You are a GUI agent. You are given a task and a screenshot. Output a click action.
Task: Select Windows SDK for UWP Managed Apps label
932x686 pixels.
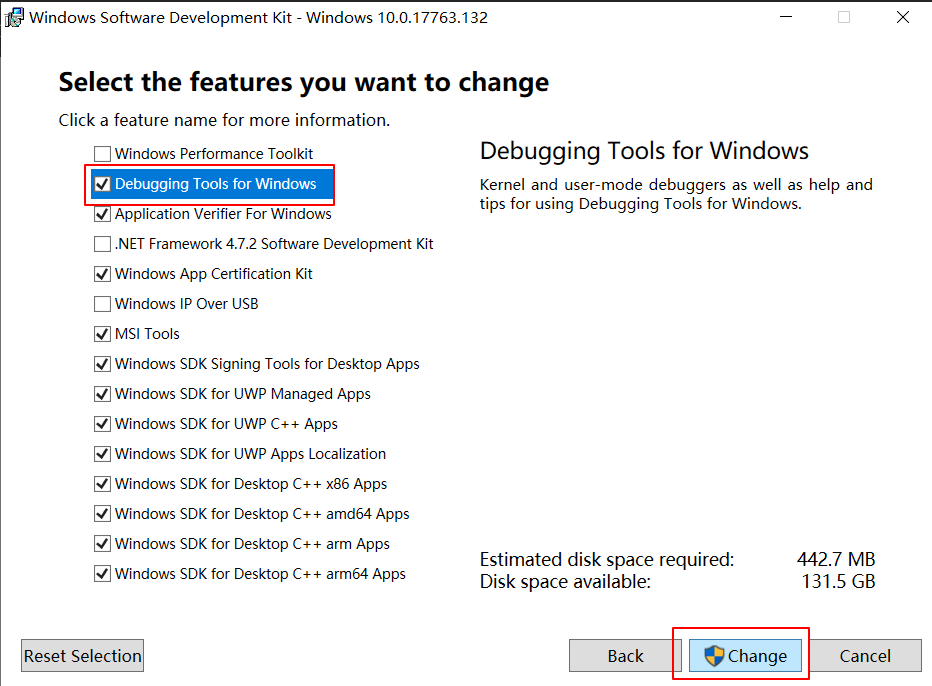click(x=243, y=394)
